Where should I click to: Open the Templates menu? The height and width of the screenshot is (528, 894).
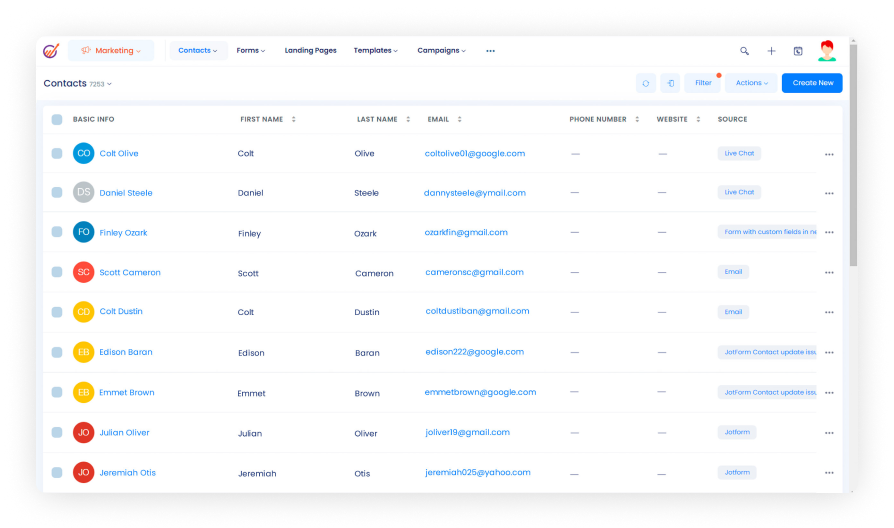click(375, 51)
